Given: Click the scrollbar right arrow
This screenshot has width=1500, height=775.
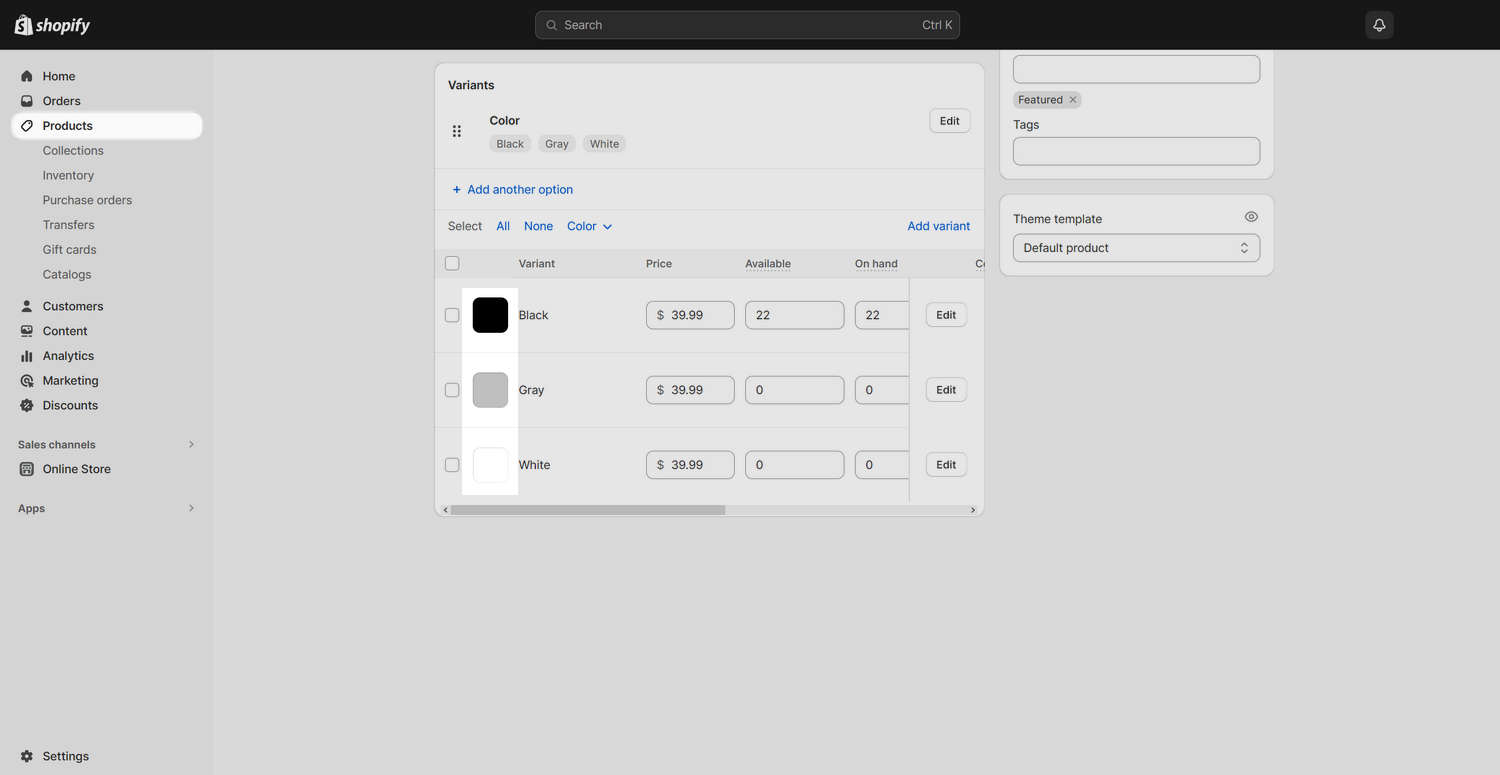Looking at the screenshot, I should 973,510.
